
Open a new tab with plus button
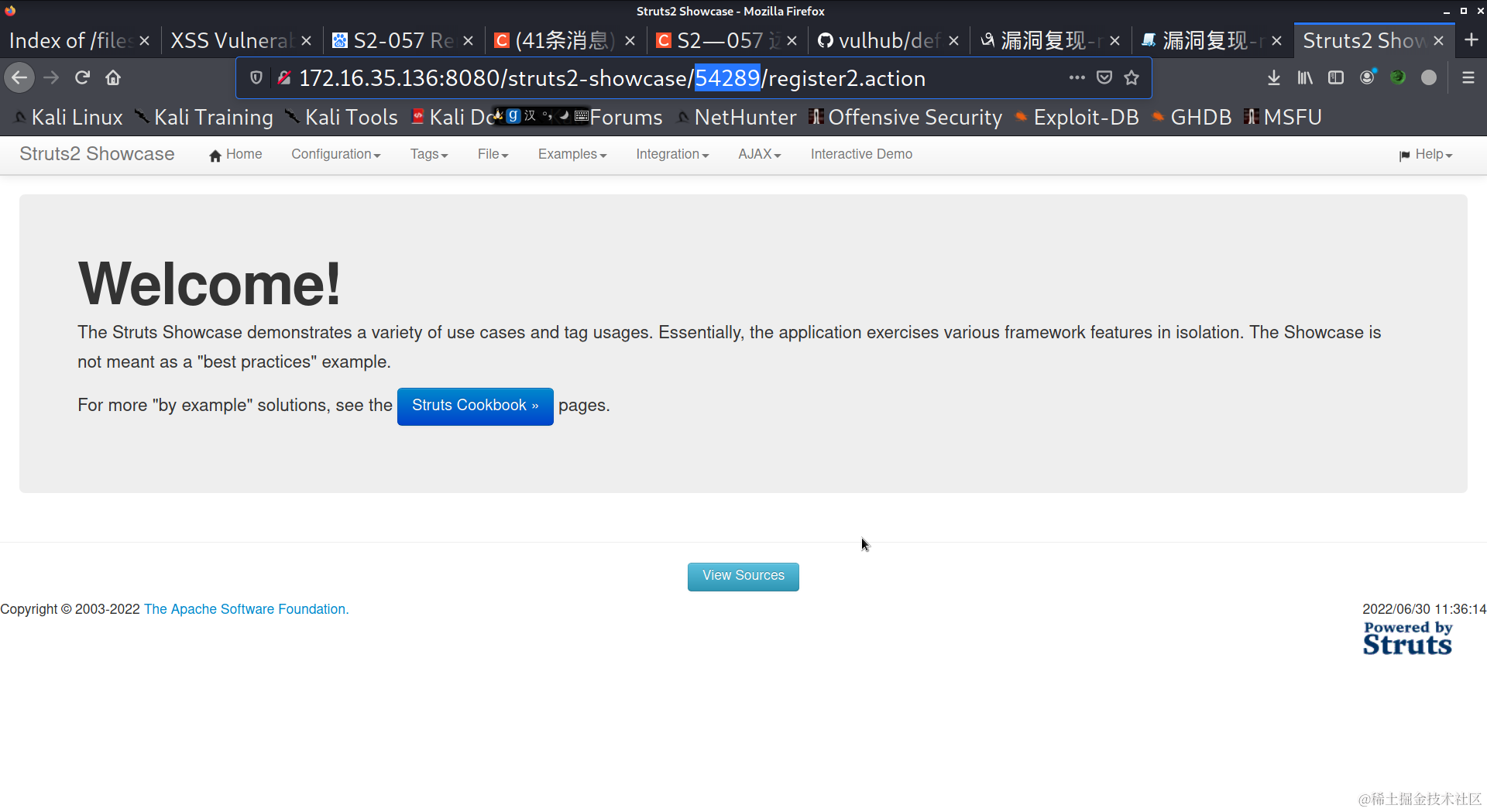(x=1472, y=40)
